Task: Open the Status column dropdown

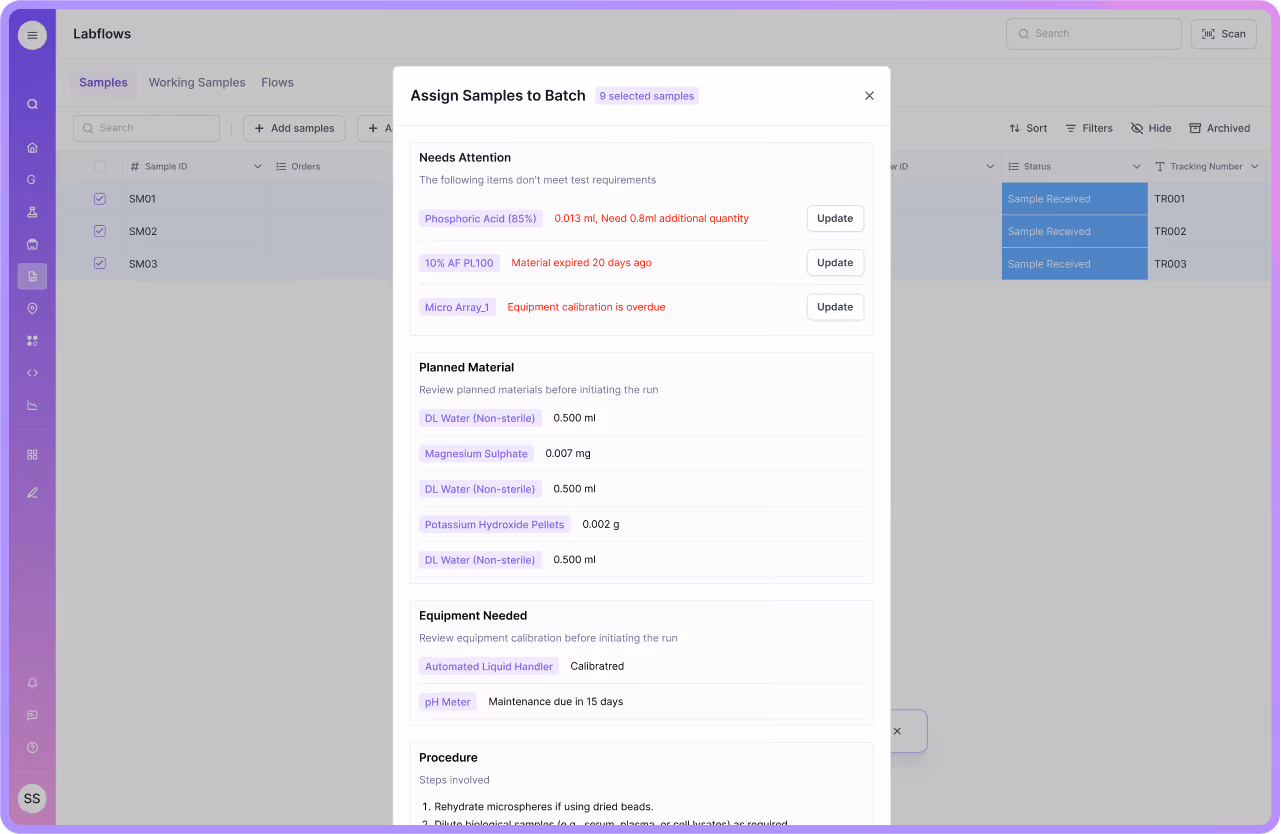Action: pyautogui.click(x=1135, y=166)
